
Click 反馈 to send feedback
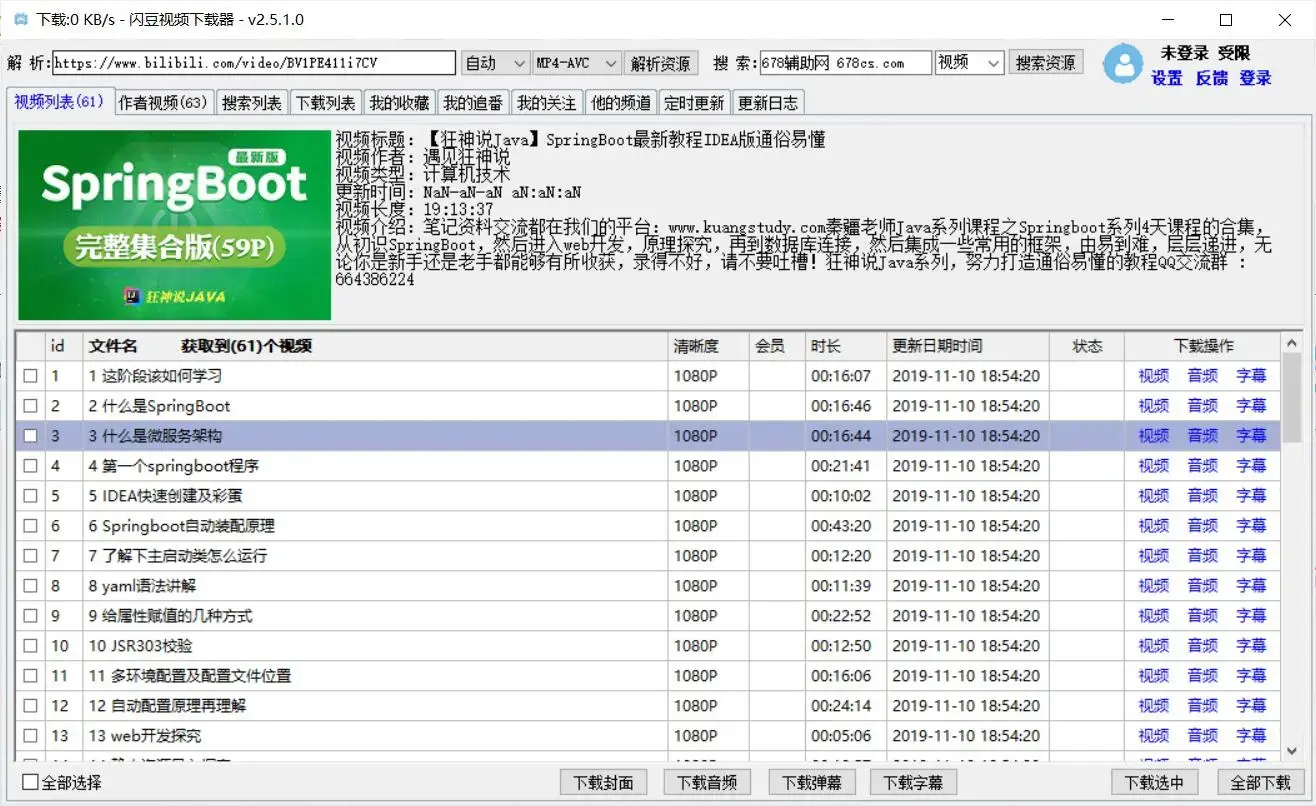(1214, 77)
